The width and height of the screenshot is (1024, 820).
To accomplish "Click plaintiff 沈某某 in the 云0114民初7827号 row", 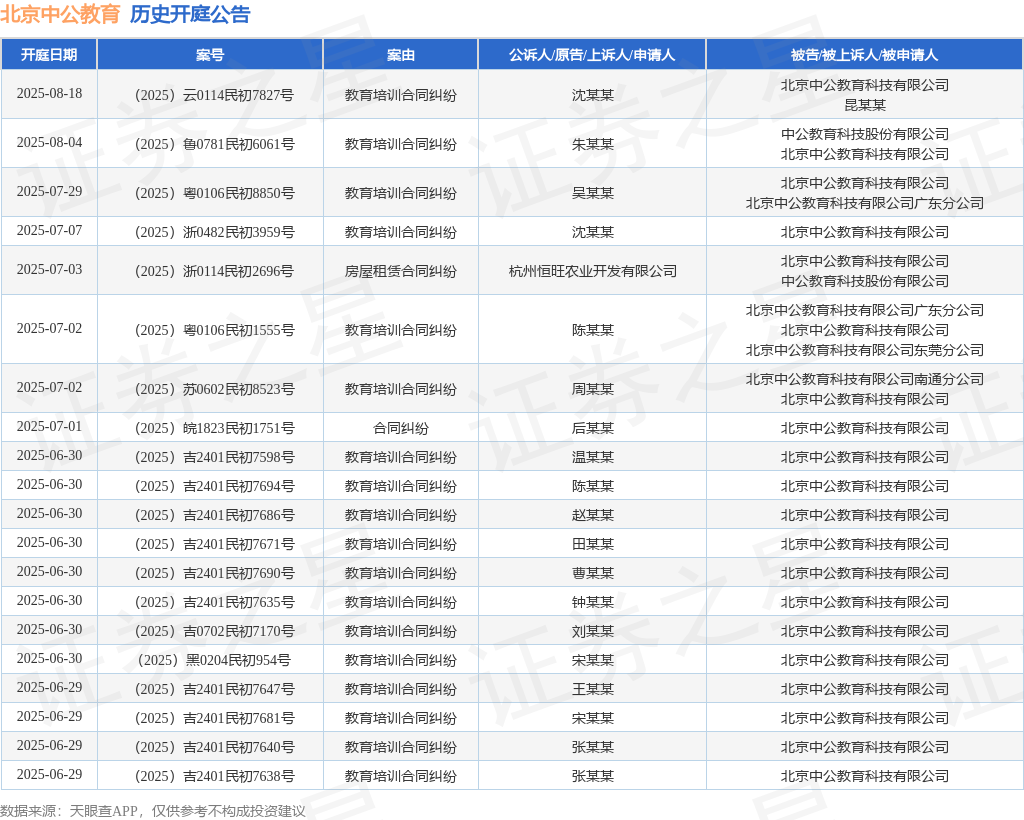I will pyautogui.click(x=592, y=95).
